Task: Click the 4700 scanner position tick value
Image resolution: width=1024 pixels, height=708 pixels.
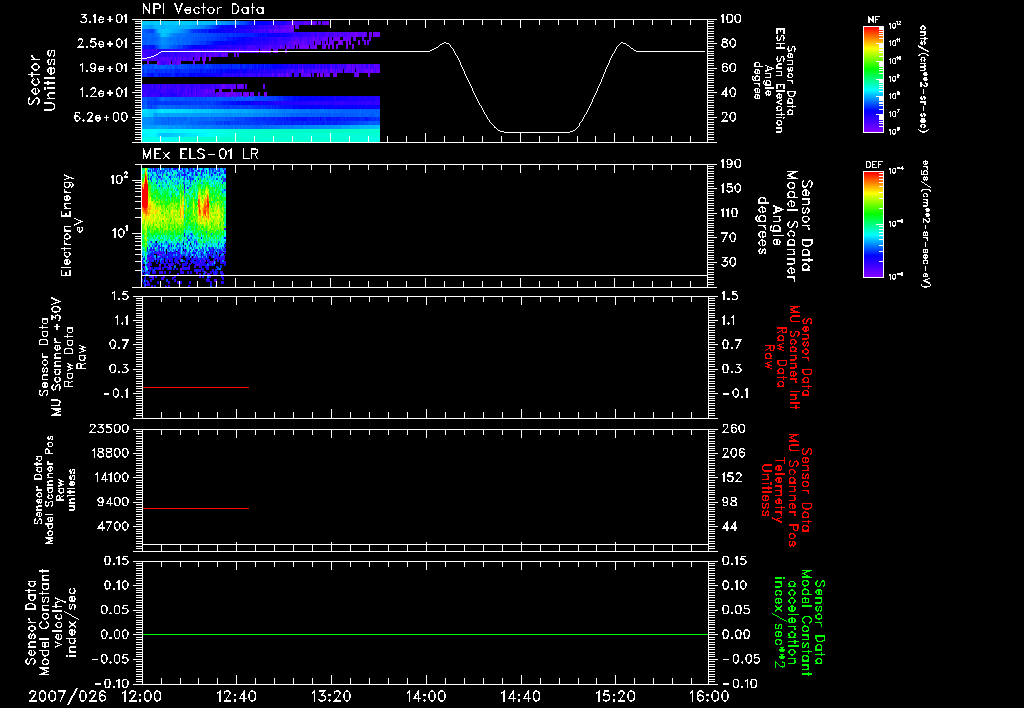Action: (112, 526)
